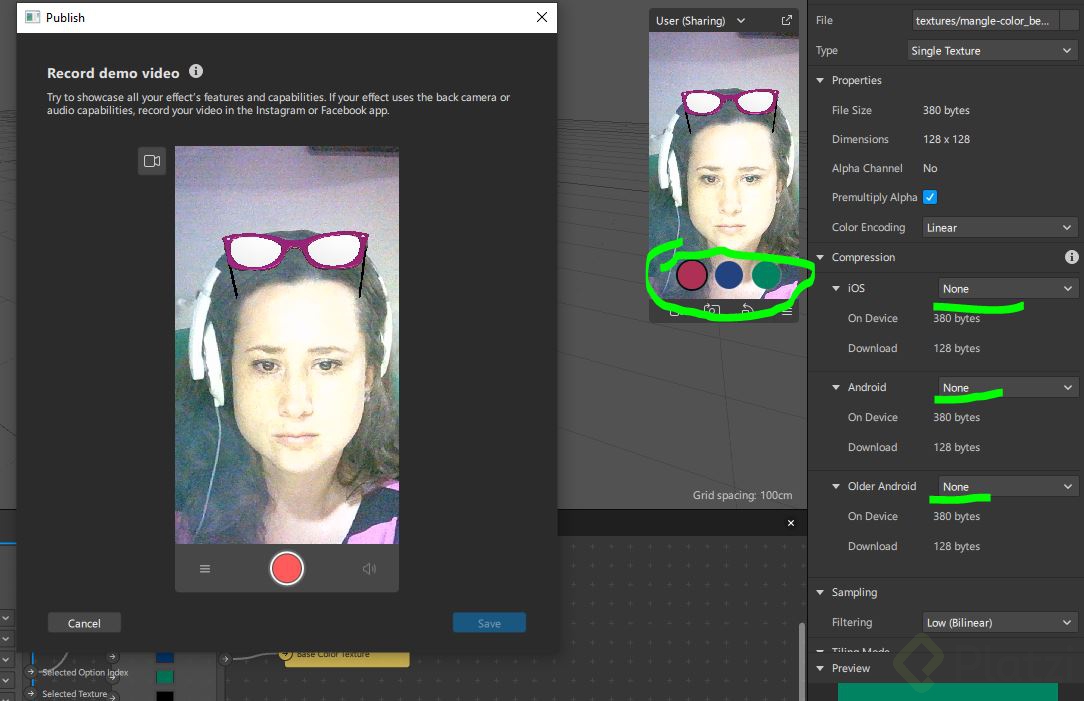The image size is (1084, 701).
Task: Open the iOS compression None dropdown
Action: pyautogui.click(x=1007, y=289)
